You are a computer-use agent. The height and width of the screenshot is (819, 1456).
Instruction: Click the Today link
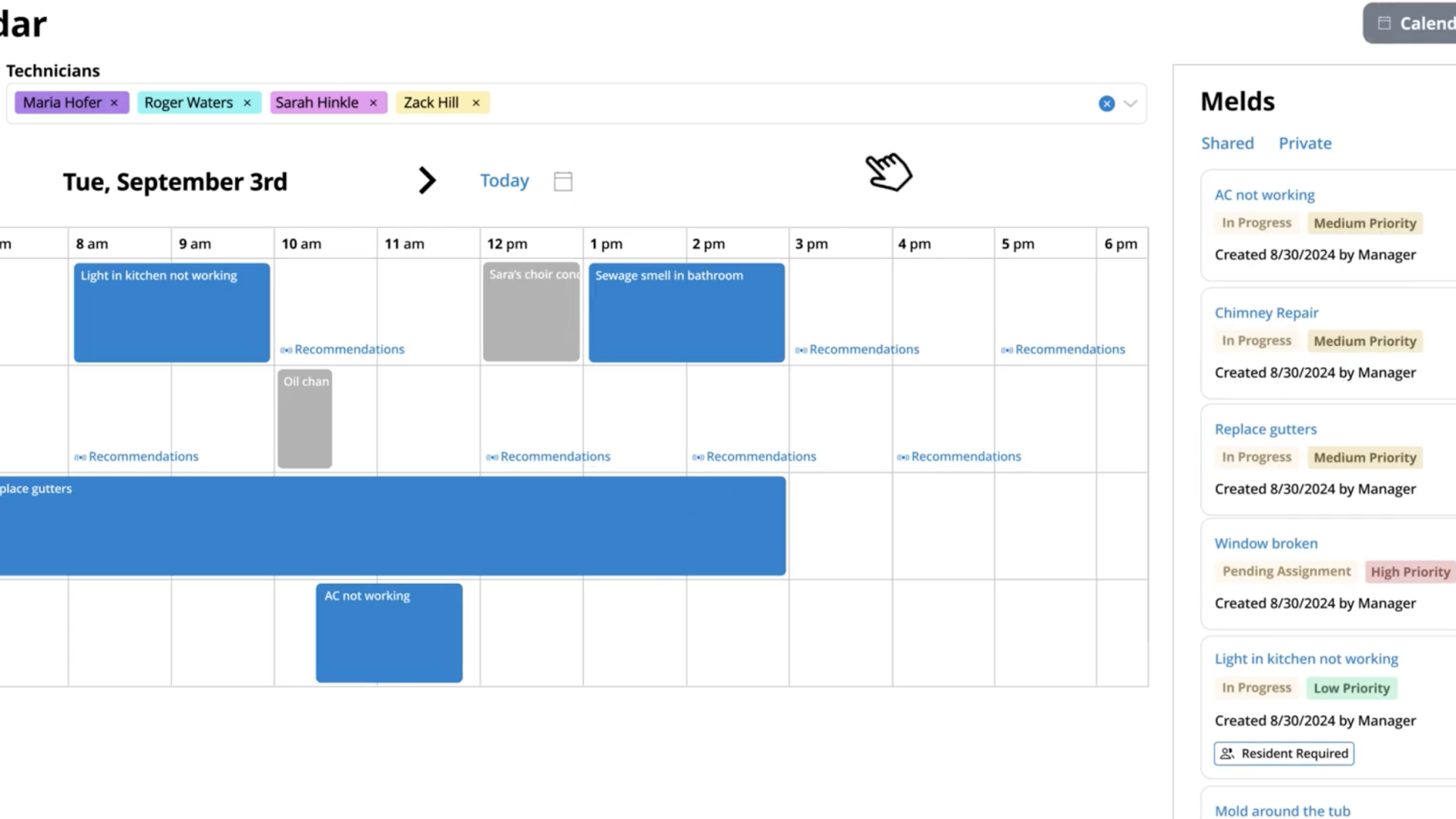click(x=504, y=180)
